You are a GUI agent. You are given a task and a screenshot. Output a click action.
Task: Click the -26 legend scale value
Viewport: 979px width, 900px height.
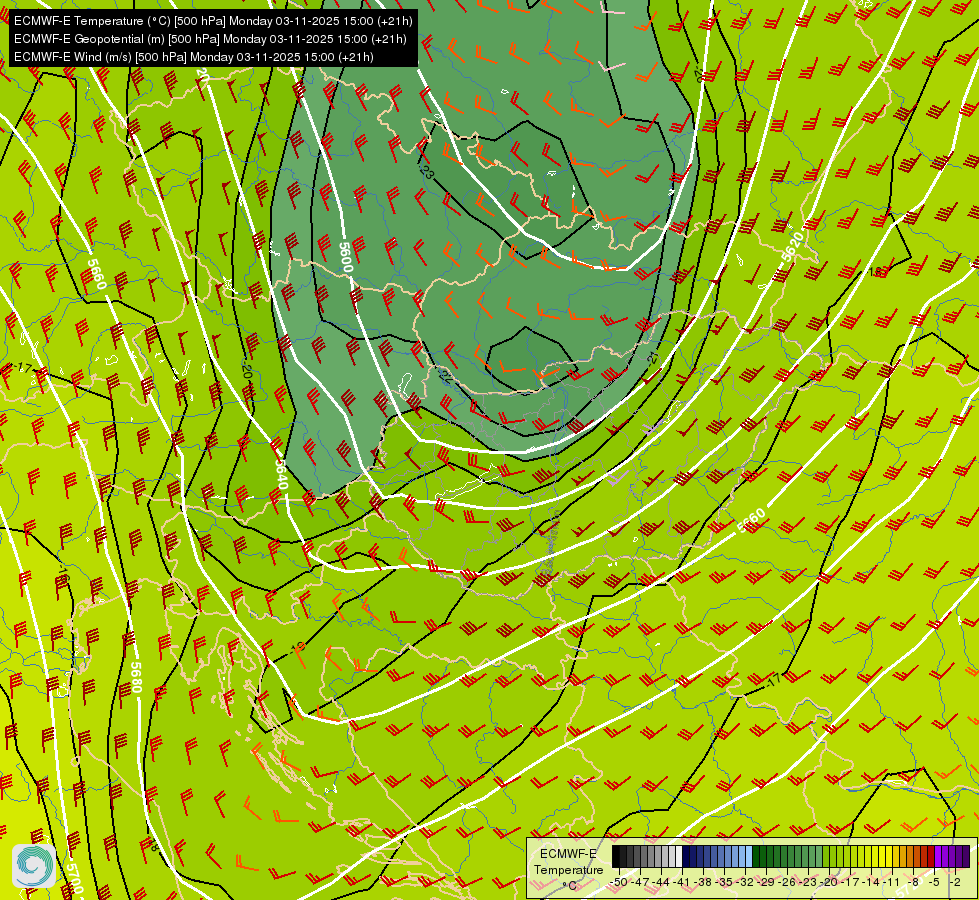(x=787, y=883)
